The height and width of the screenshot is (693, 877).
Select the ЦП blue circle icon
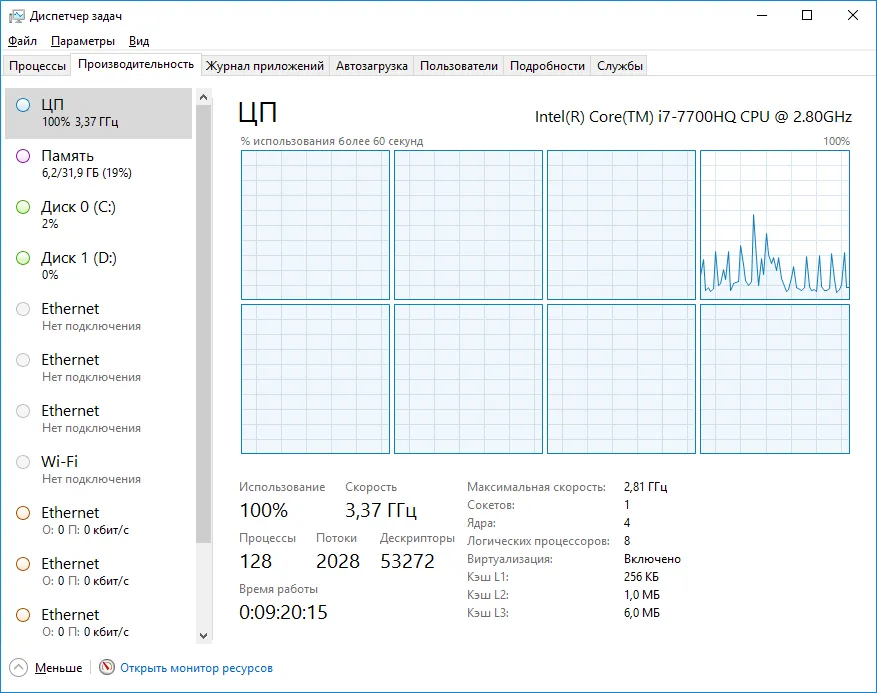click(23, 105)
